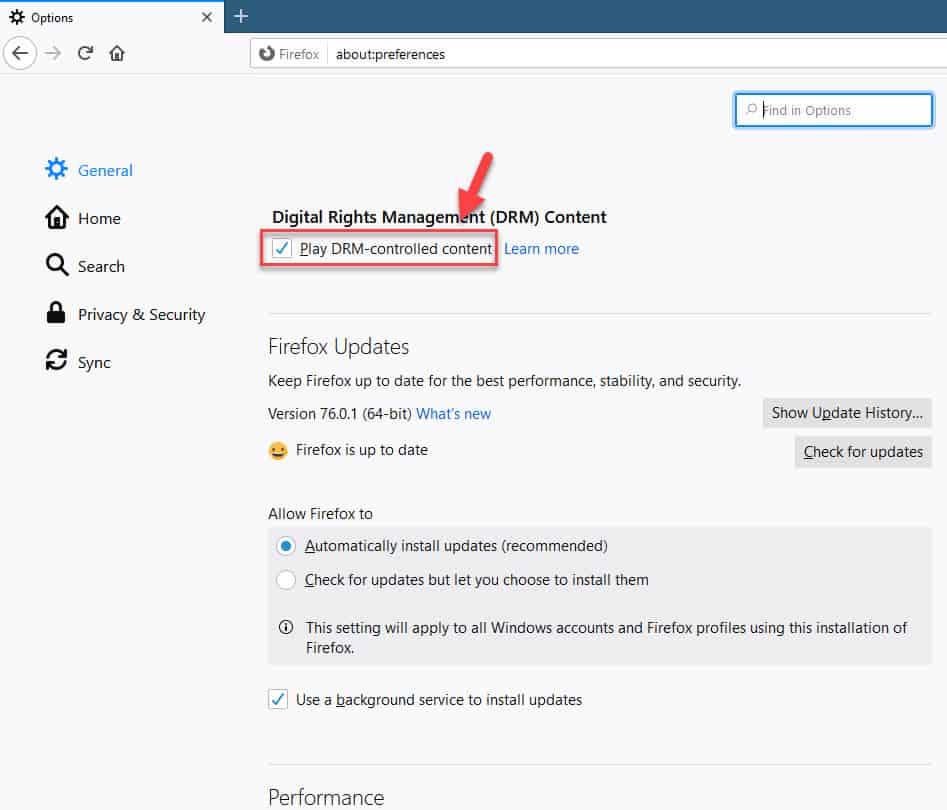Open the Sync settings category
The height and width of the screenshot is (810, 947).
point(78,362)
